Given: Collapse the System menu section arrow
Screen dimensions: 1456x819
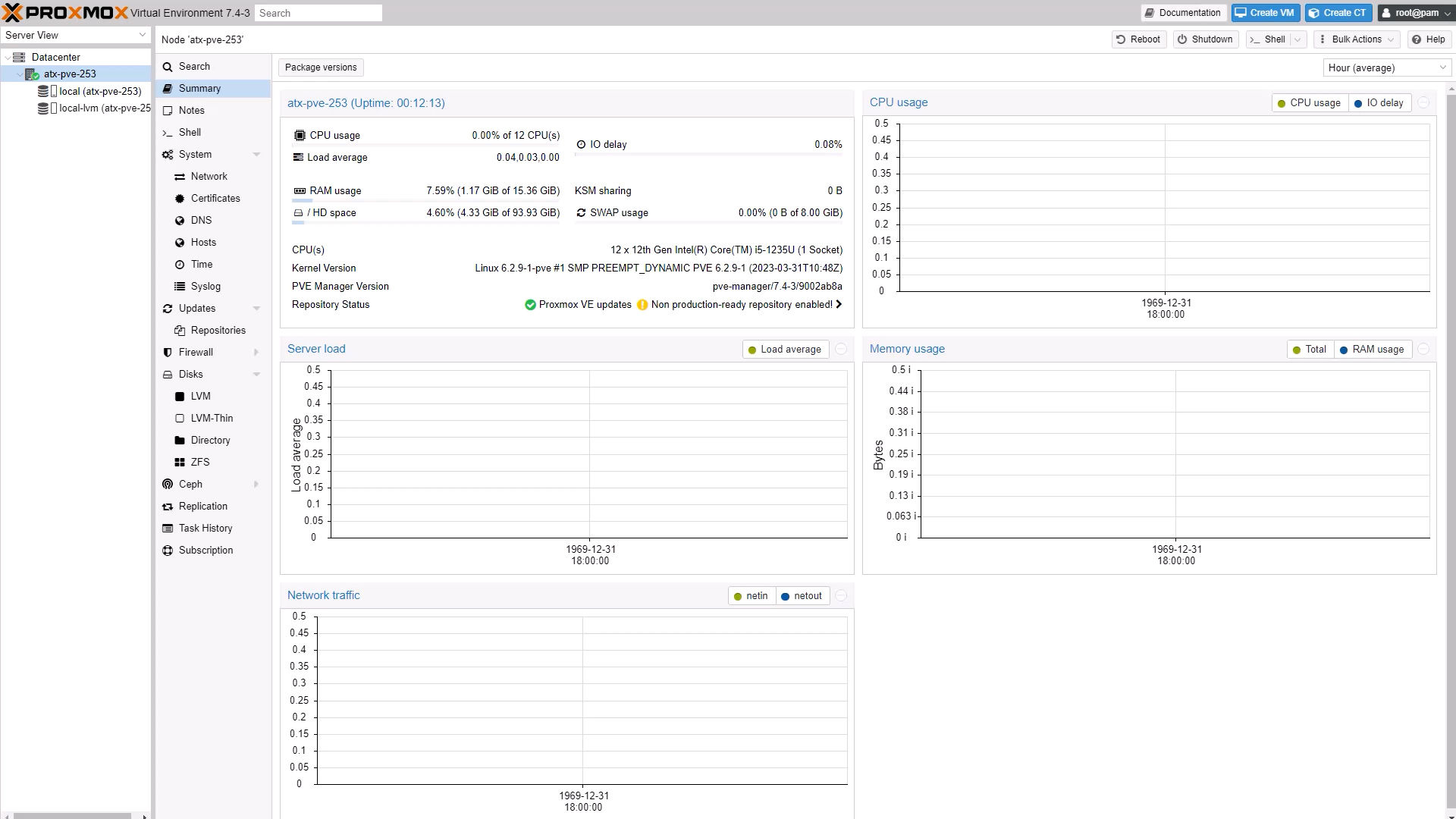Looking at the screenshot, I should (x=256, y=154).
